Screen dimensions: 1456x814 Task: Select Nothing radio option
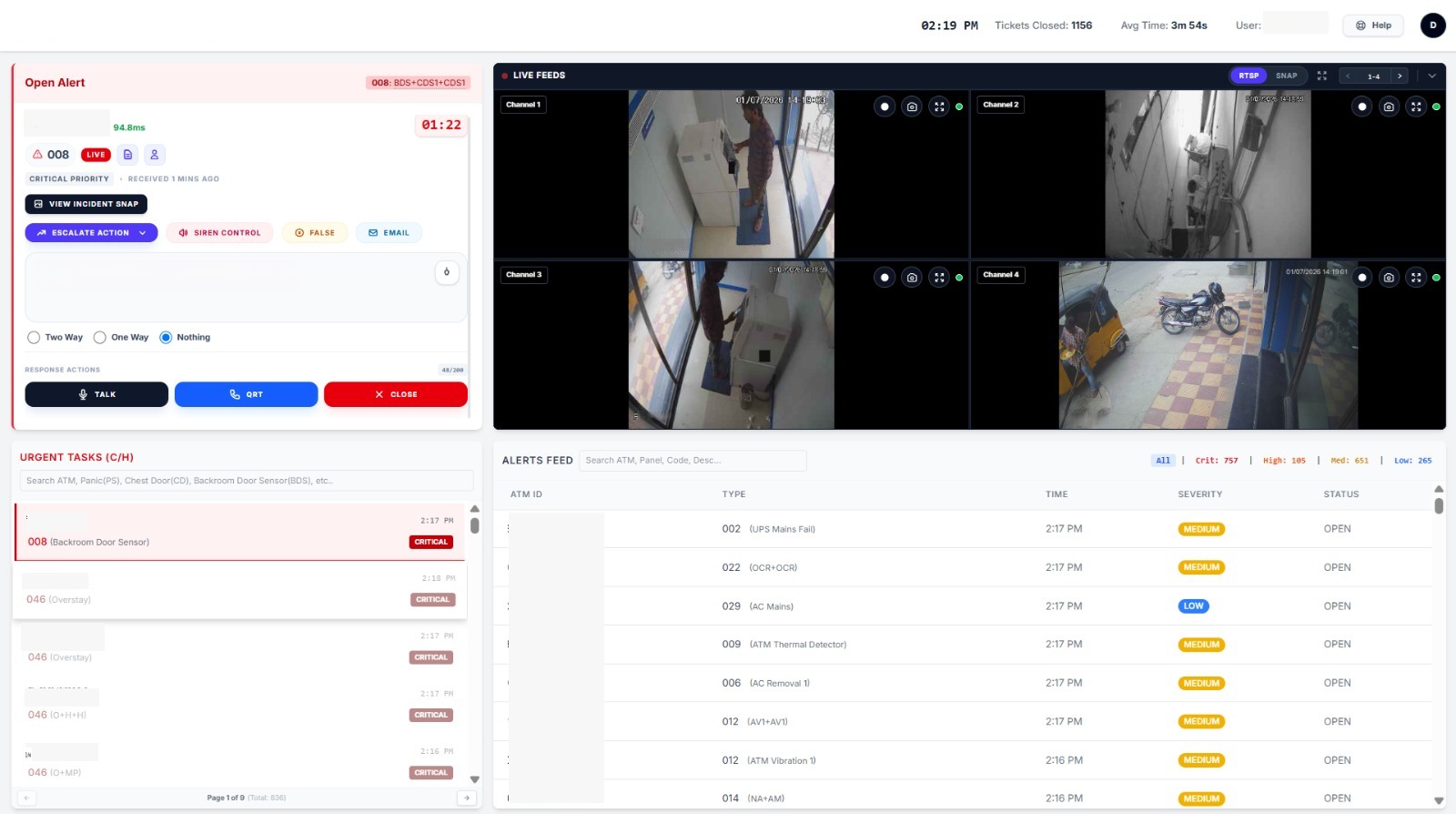point(166,338)
